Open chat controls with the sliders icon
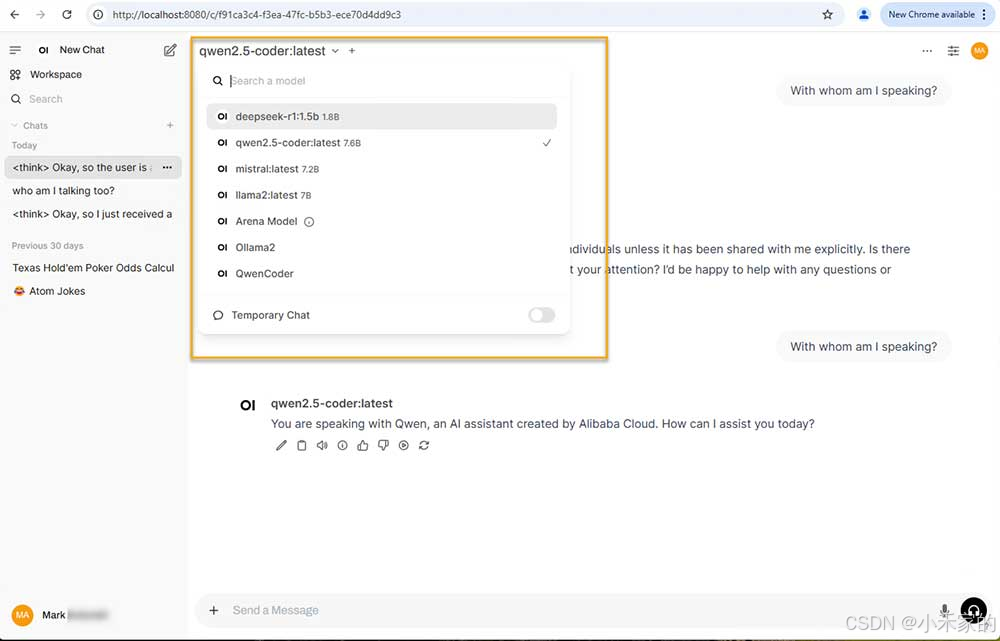The height and width of the screenshot is (641, 1000). [953, 51]
